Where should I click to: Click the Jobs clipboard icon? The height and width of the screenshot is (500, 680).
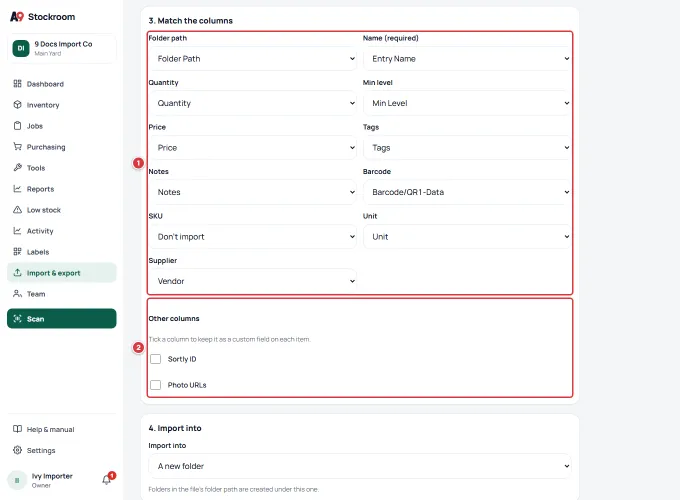click(x=17, y=126)
